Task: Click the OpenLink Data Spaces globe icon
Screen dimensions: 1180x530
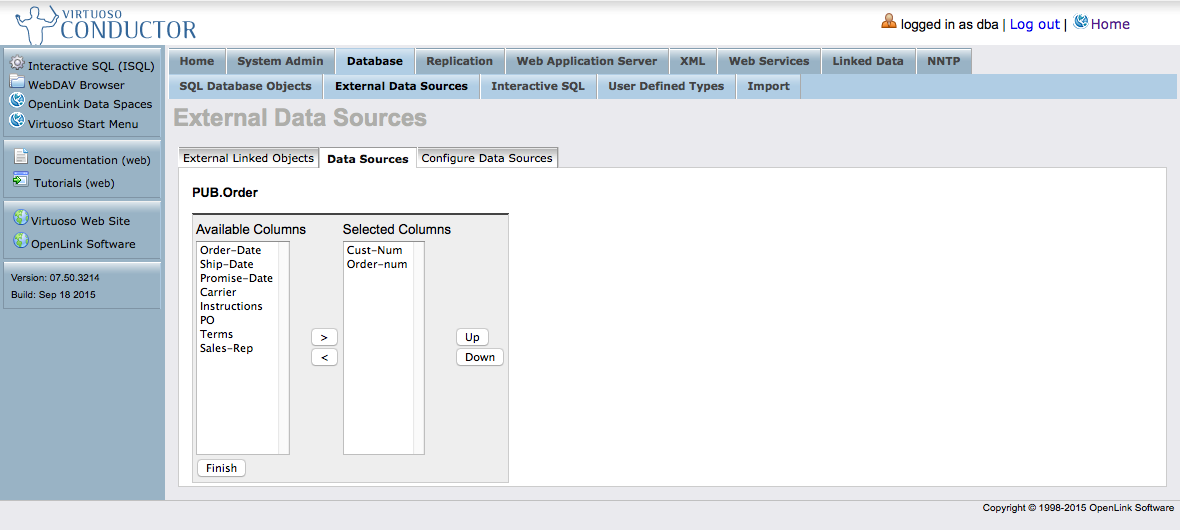Action: 17,102
